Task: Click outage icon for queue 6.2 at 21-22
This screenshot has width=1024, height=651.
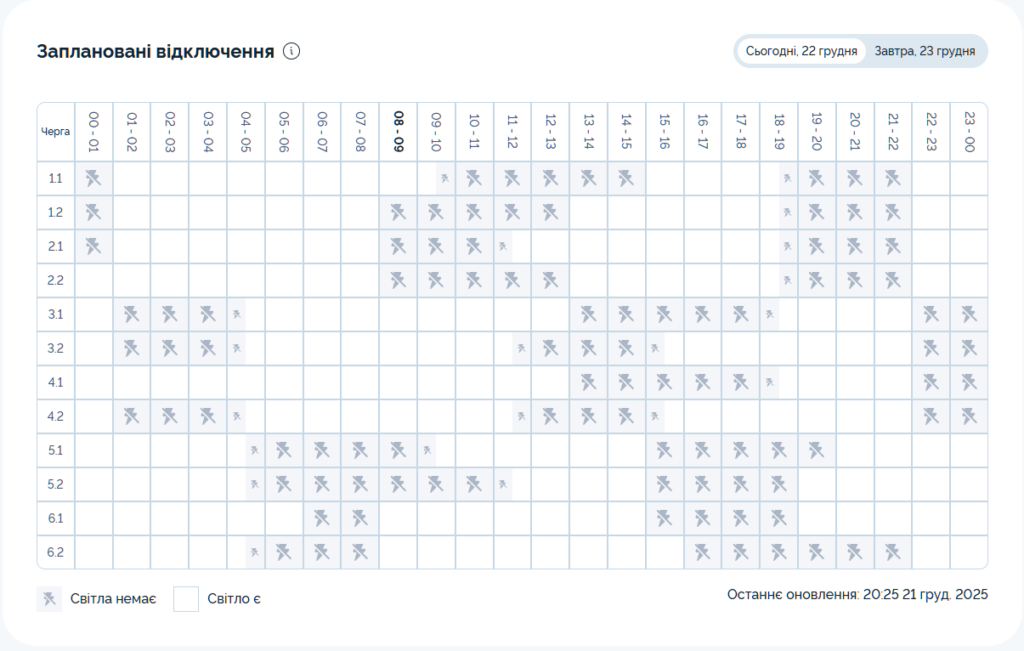Action: click(x=892, y=552)
